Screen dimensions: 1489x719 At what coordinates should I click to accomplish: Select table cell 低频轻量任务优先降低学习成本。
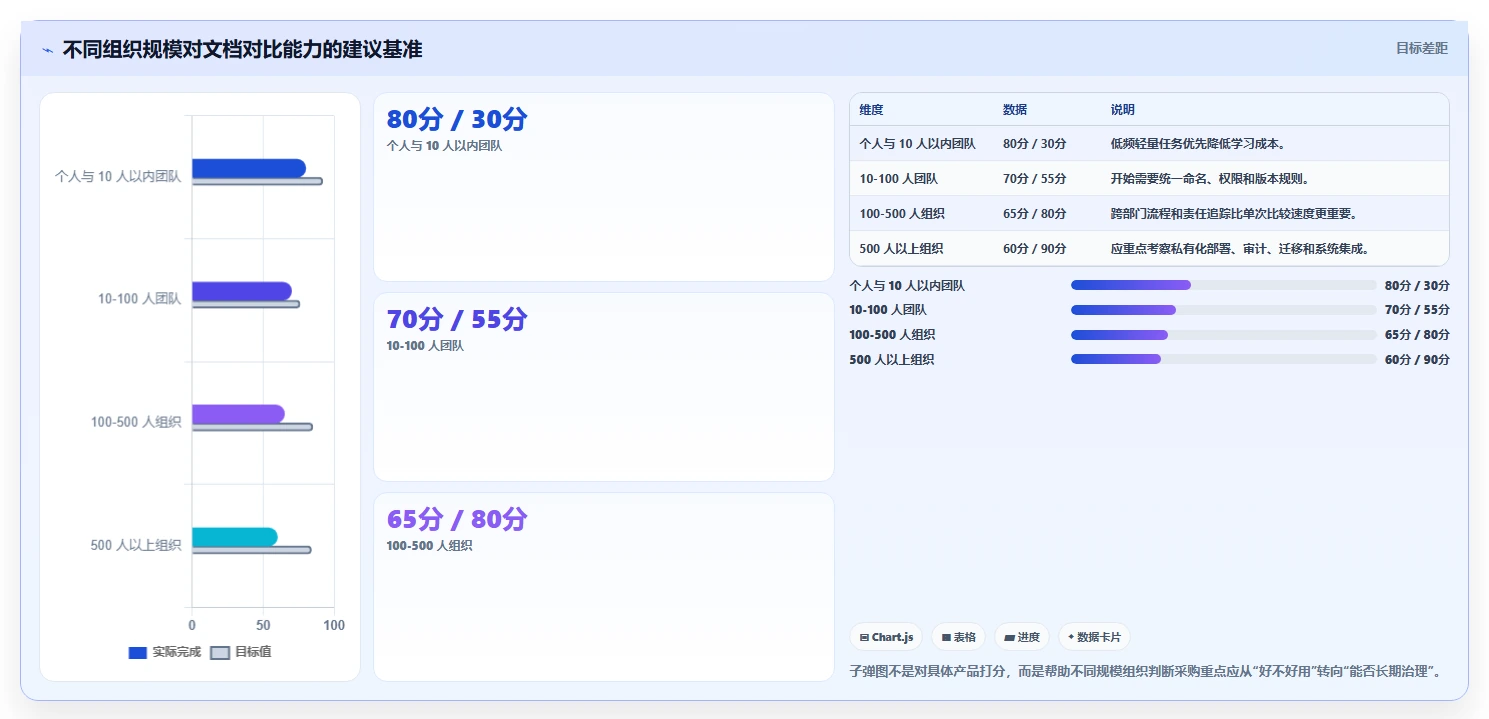(1198, 144)
